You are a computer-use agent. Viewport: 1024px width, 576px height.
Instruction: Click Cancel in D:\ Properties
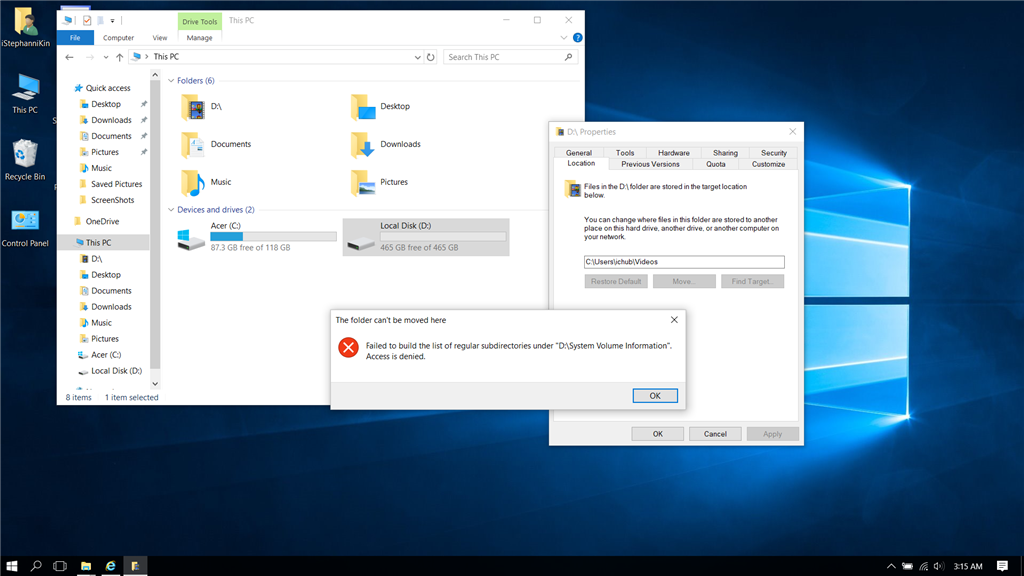715,434
